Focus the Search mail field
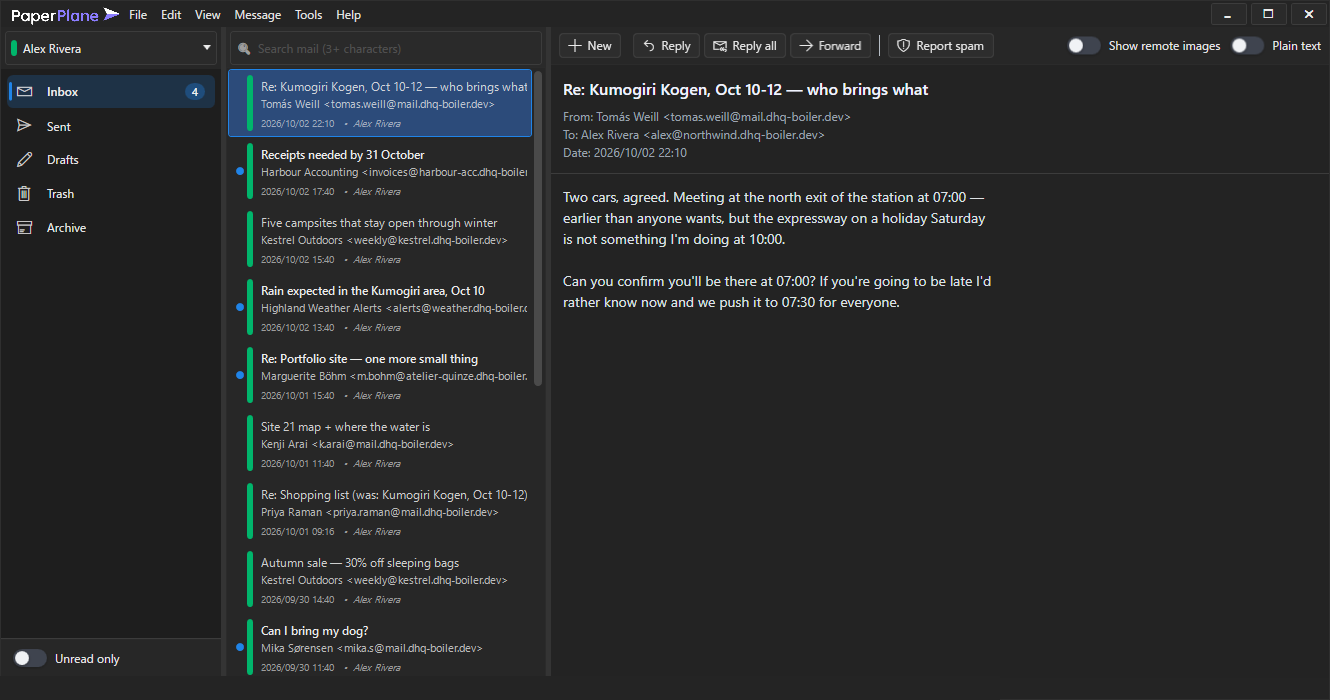Image resolution: width=1330 pixels, height=700 pixels. pos(386,48)
